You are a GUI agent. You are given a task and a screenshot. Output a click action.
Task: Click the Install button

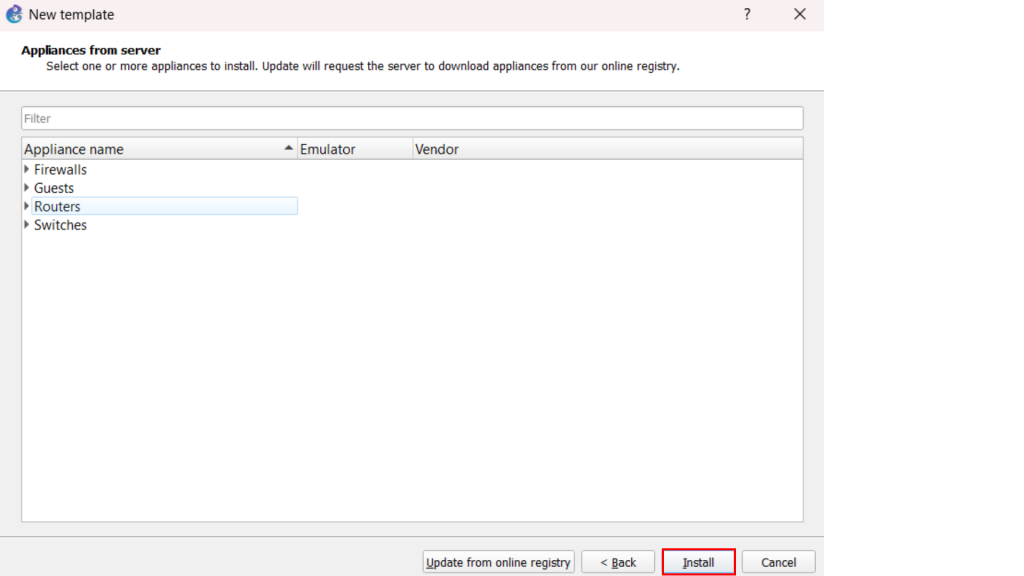point(698,562)
